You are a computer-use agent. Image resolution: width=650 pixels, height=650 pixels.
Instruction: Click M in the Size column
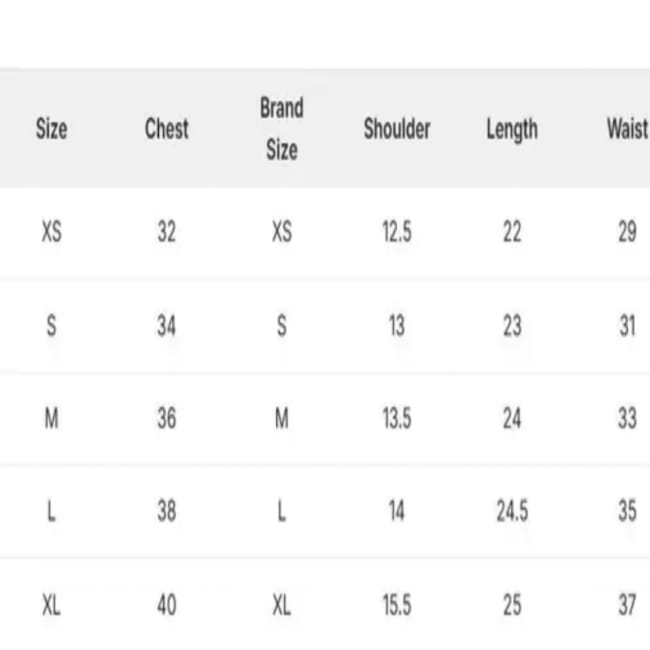pyautogui.click(x=51, y=418)
